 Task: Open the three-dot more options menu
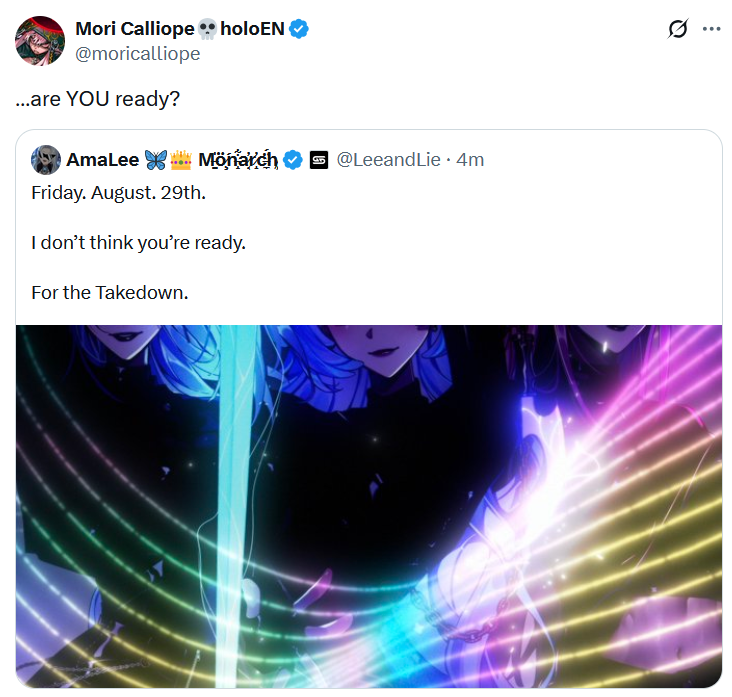point(711,29)
